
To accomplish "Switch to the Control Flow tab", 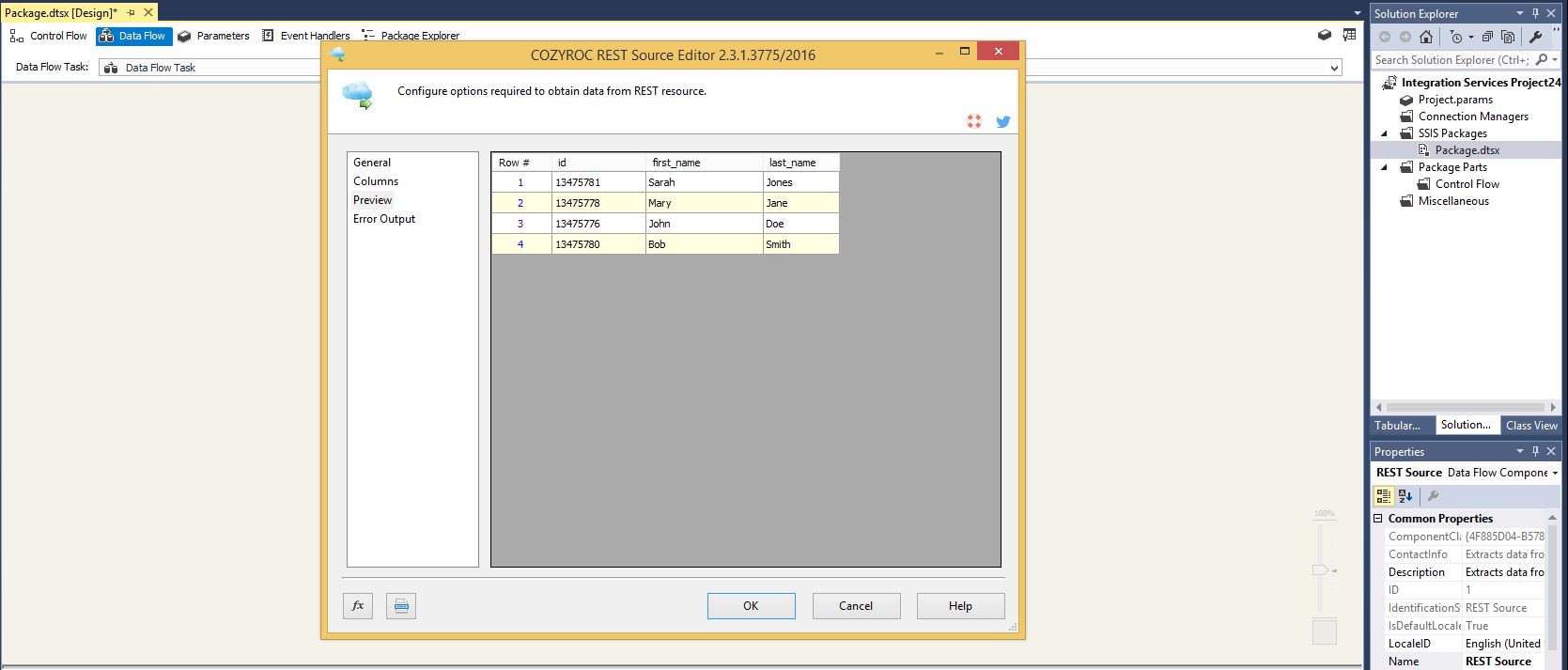I will [x=49, y=36].
